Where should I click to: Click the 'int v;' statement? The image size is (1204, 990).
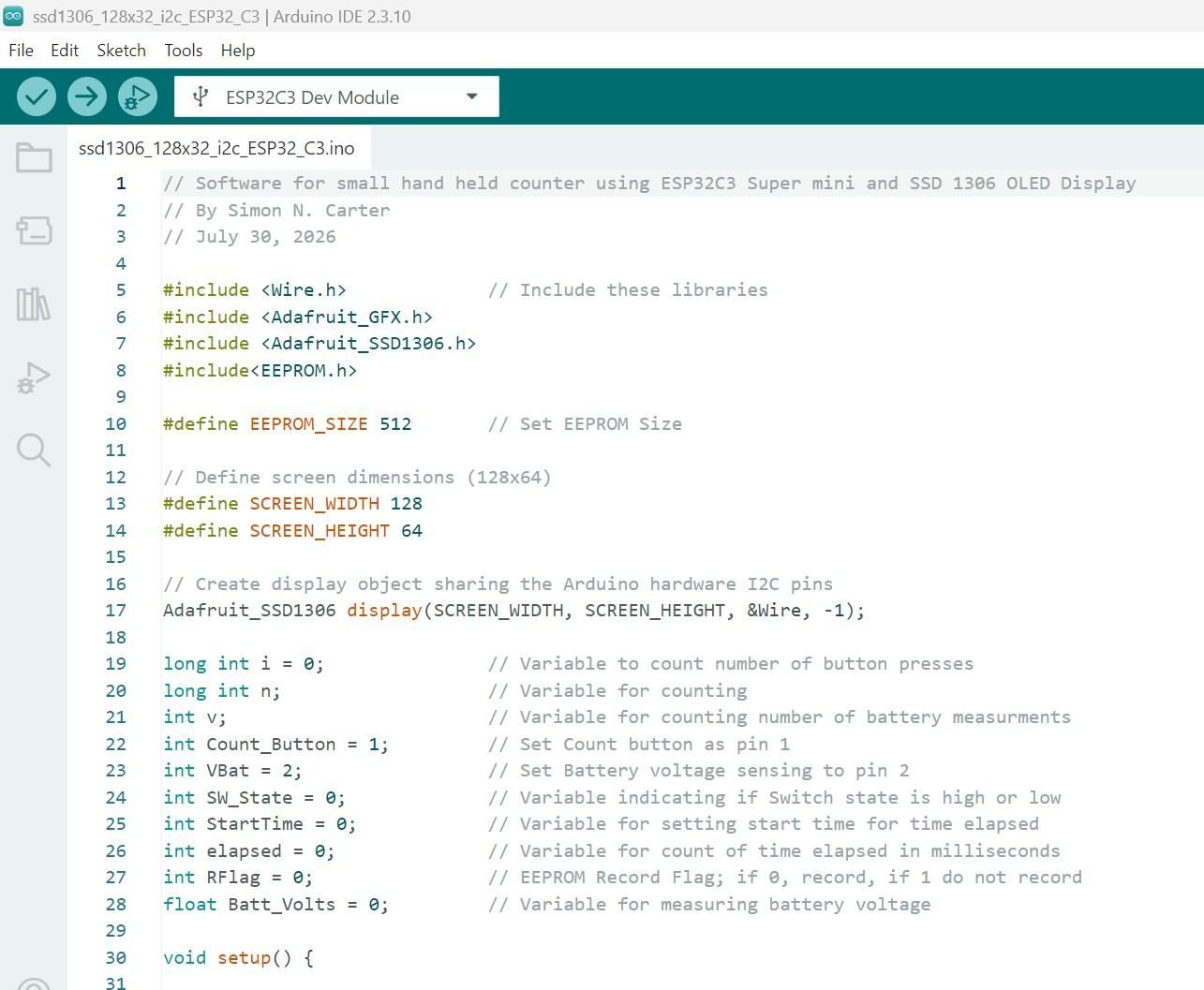(x=195, y=717)
